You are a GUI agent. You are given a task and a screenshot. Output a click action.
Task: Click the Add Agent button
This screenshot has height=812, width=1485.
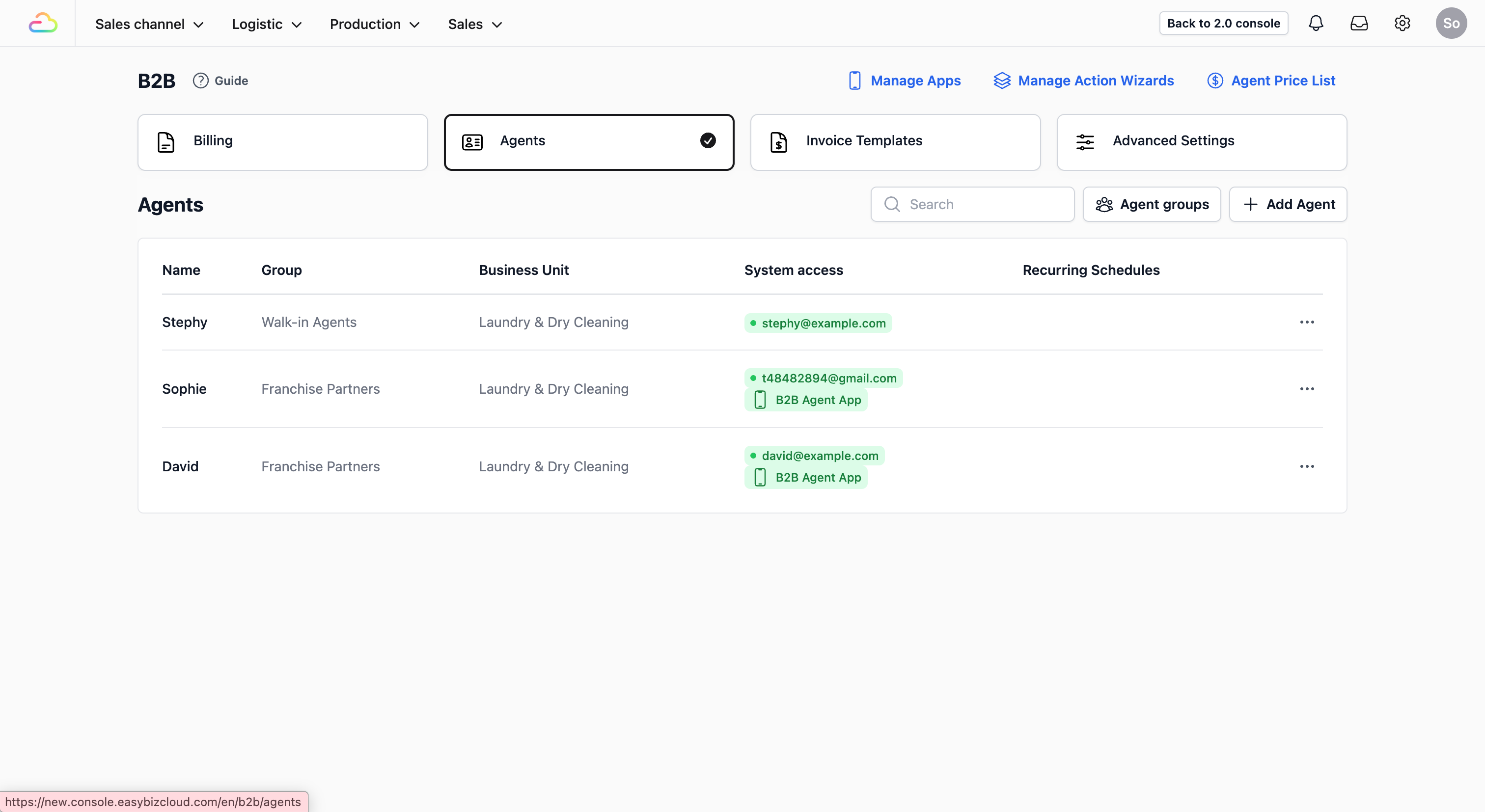point(1288,204)
